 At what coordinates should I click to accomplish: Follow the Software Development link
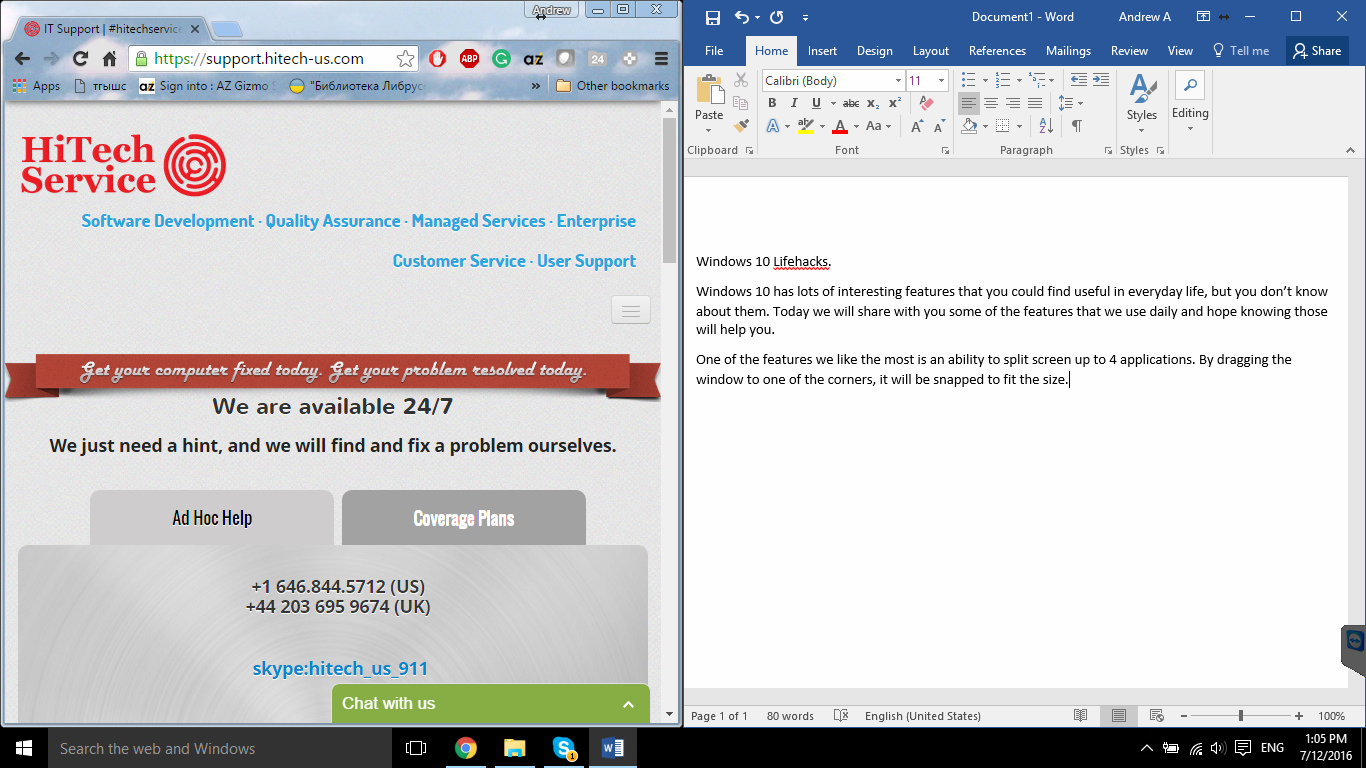[168, 221]
